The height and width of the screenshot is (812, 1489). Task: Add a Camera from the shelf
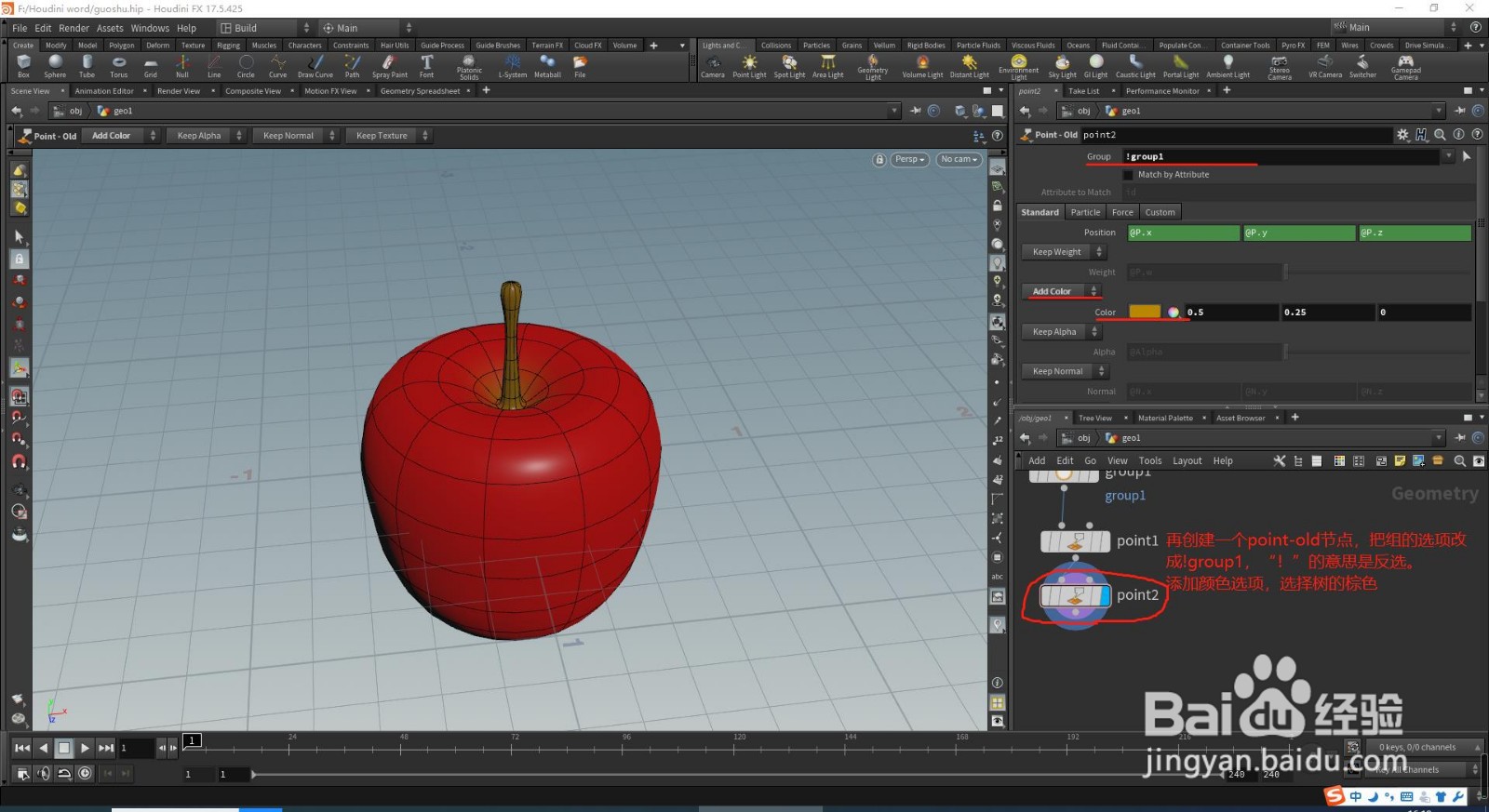pos(713,66)
